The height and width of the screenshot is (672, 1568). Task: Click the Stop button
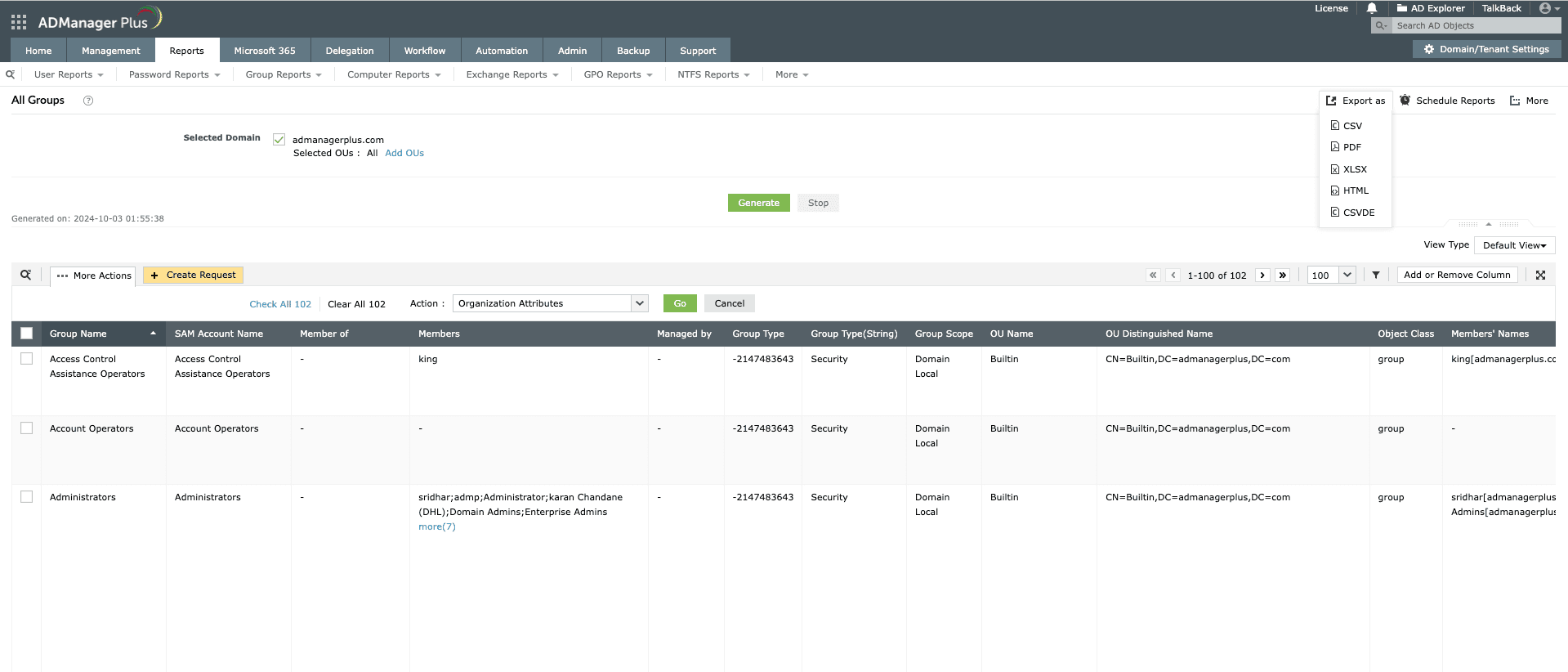coord(818,203)
